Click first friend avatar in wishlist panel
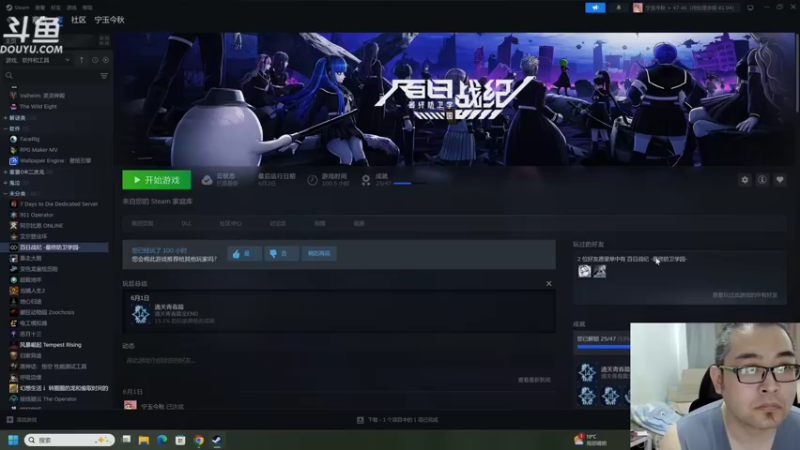Image resolution: width=800 pixels, height=450 pixels. point(585,271)
